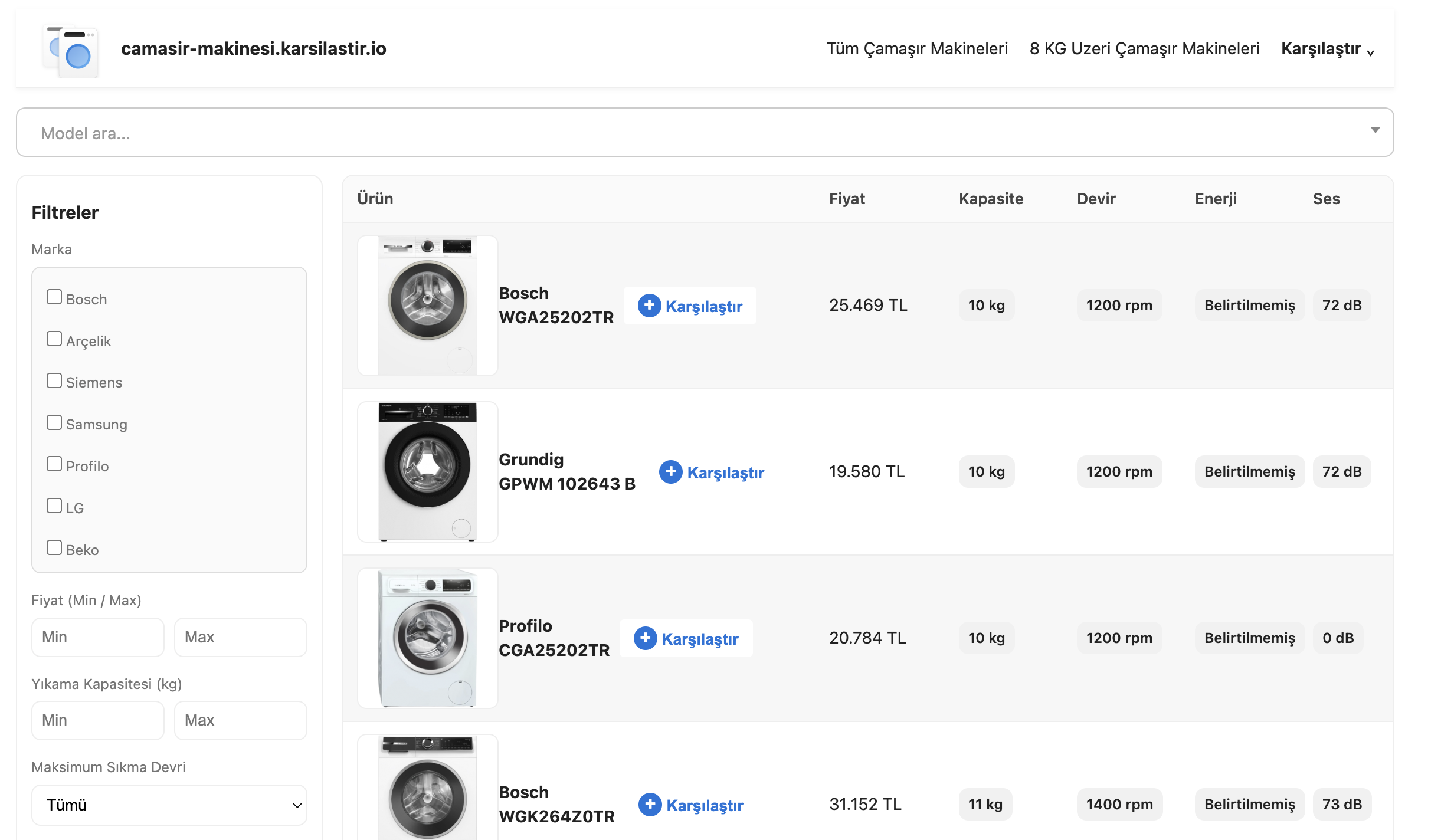The image size is (1441, 840).
Task: Open Profilo CGA25202TR product image
Action: [x=427, y=638]
